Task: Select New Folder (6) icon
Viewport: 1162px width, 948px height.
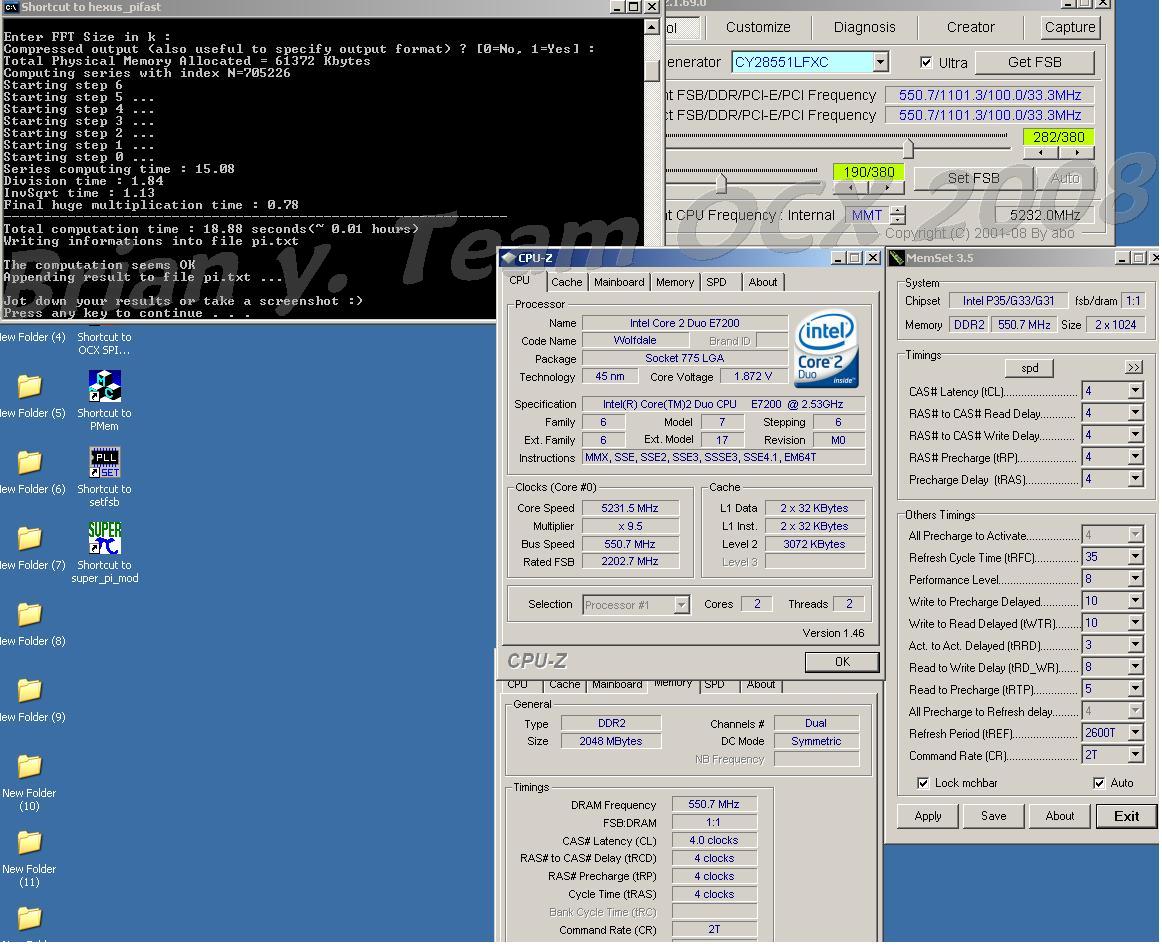Action: 30,463
